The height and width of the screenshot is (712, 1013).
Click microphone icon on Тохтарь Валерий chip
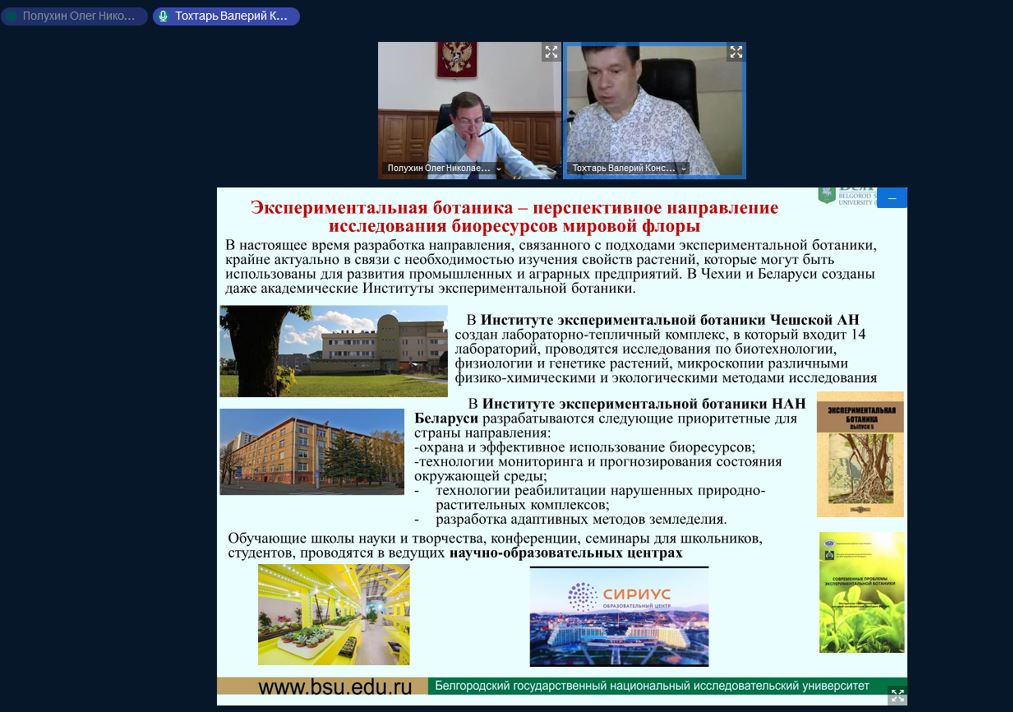click(163, 16)
